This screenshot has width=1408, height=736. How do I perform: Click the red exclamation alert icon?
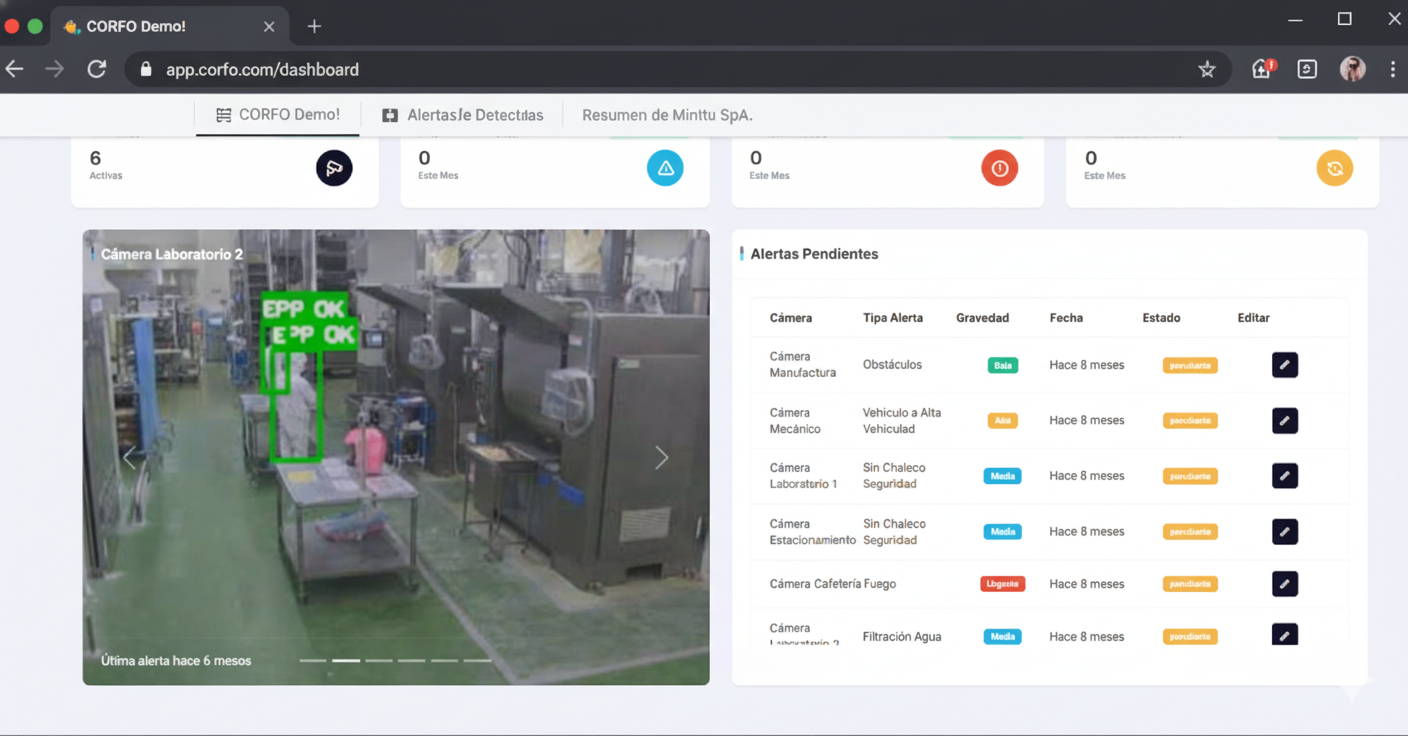(999, 168)
